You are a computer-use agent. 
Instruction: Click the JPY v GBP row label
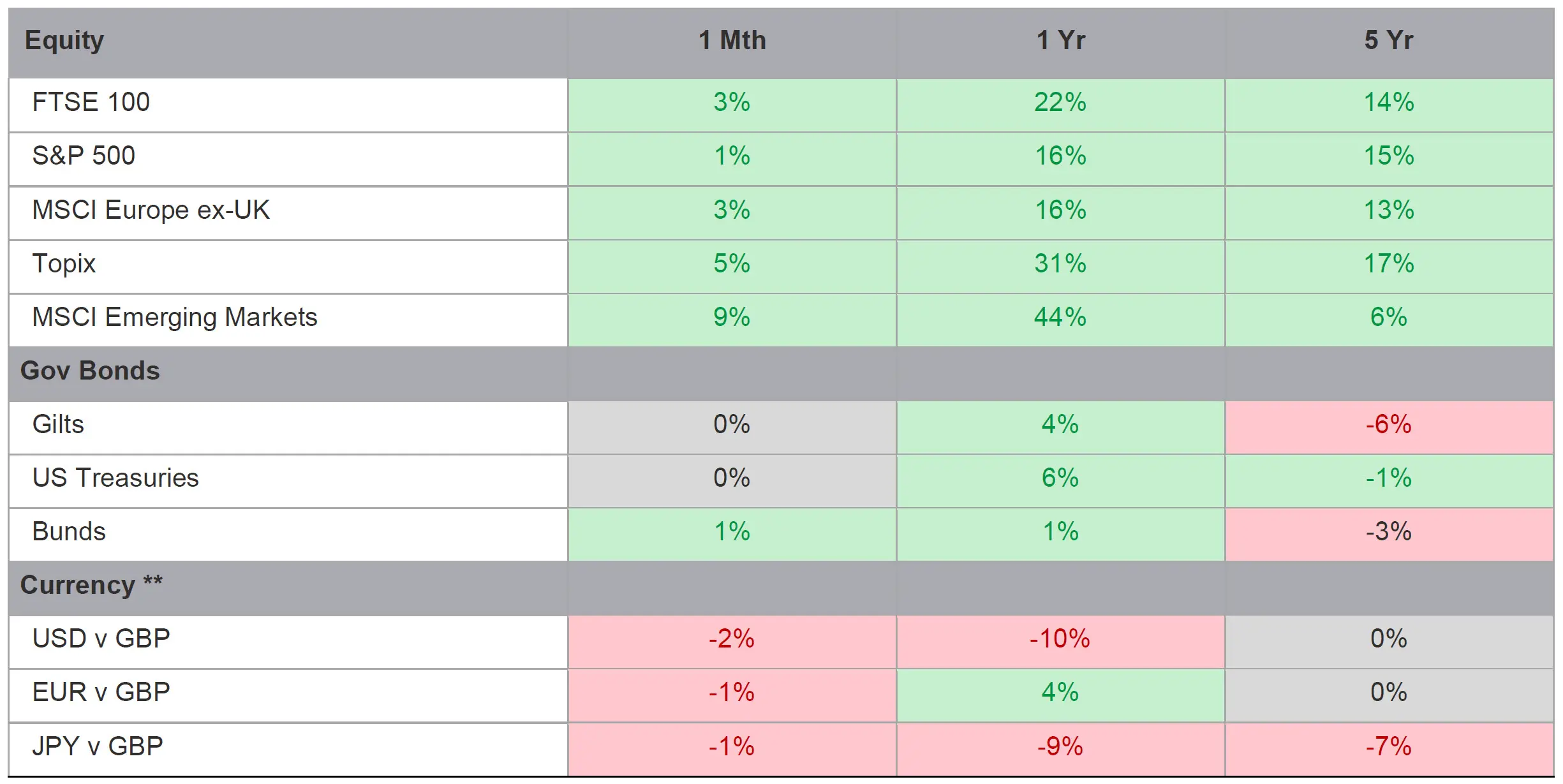(x=98, y=746)
